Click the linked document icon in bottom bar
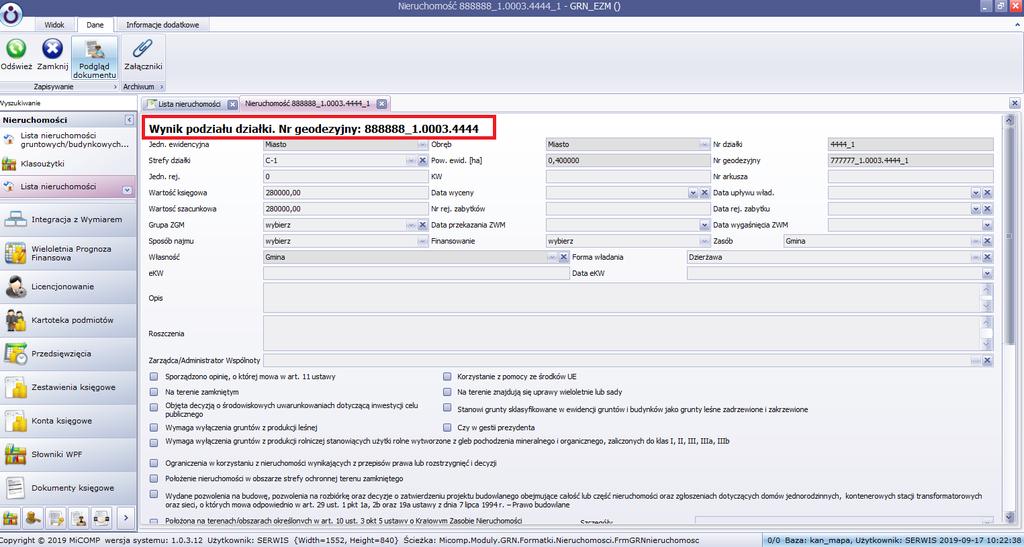The image size is (1024, 547). pyautogui.click(x=102, y=518)
